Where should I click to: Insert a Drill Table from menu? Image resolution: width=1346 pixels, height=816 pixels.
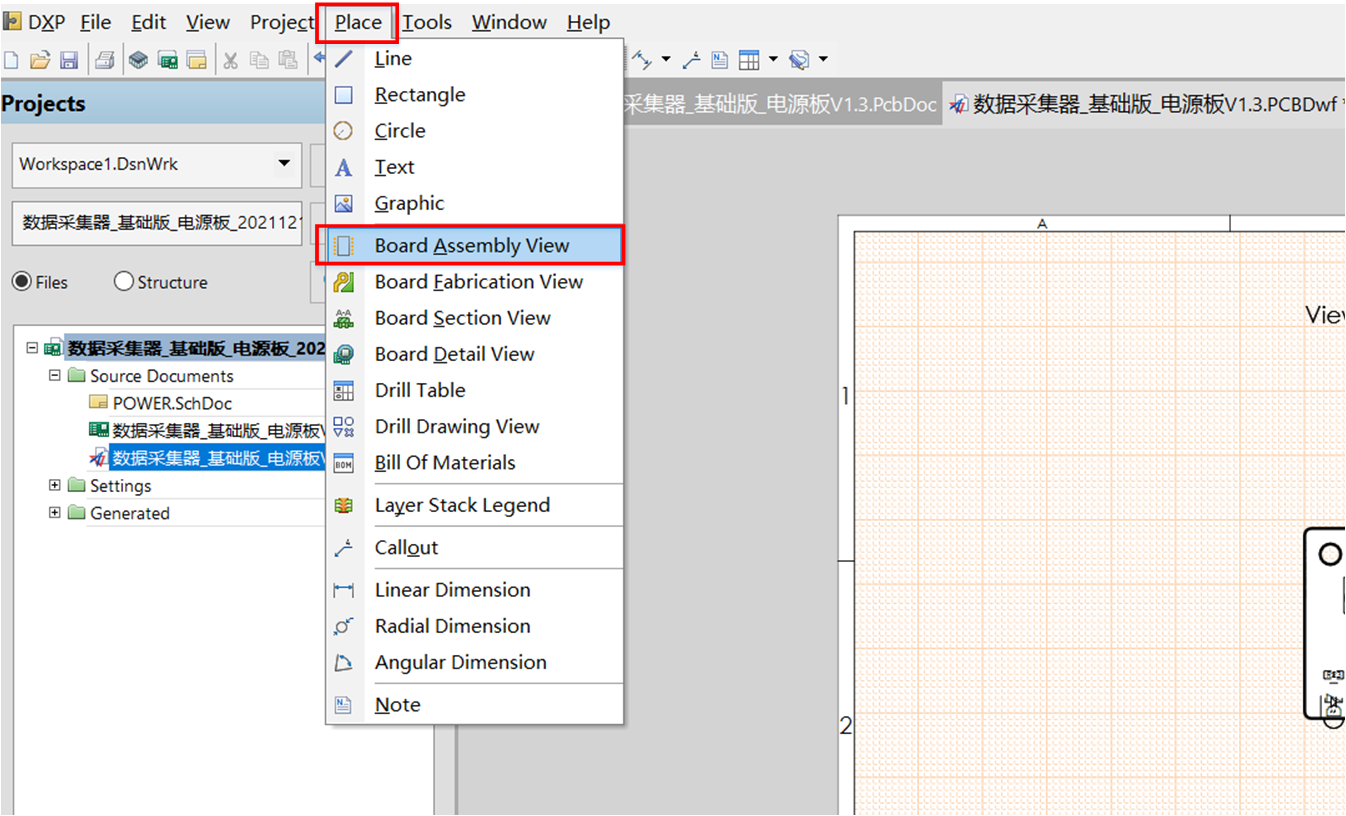point(475,390)
